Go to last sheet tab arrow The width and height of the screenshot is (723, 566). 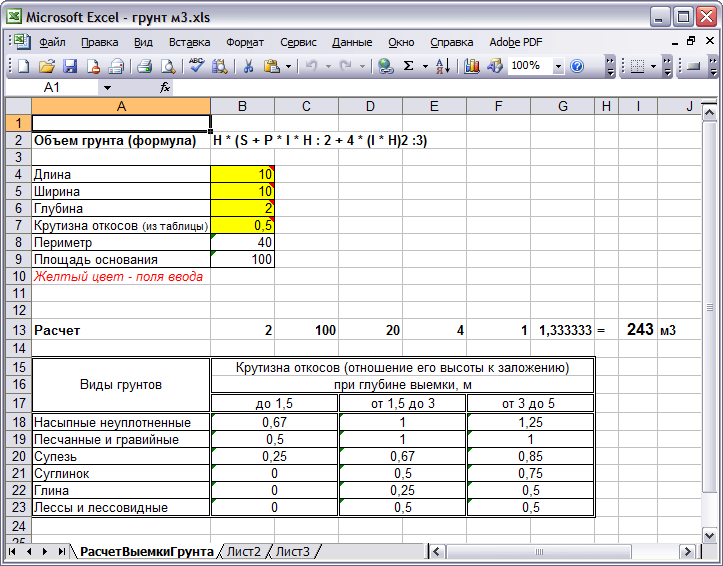click(61, 551)
